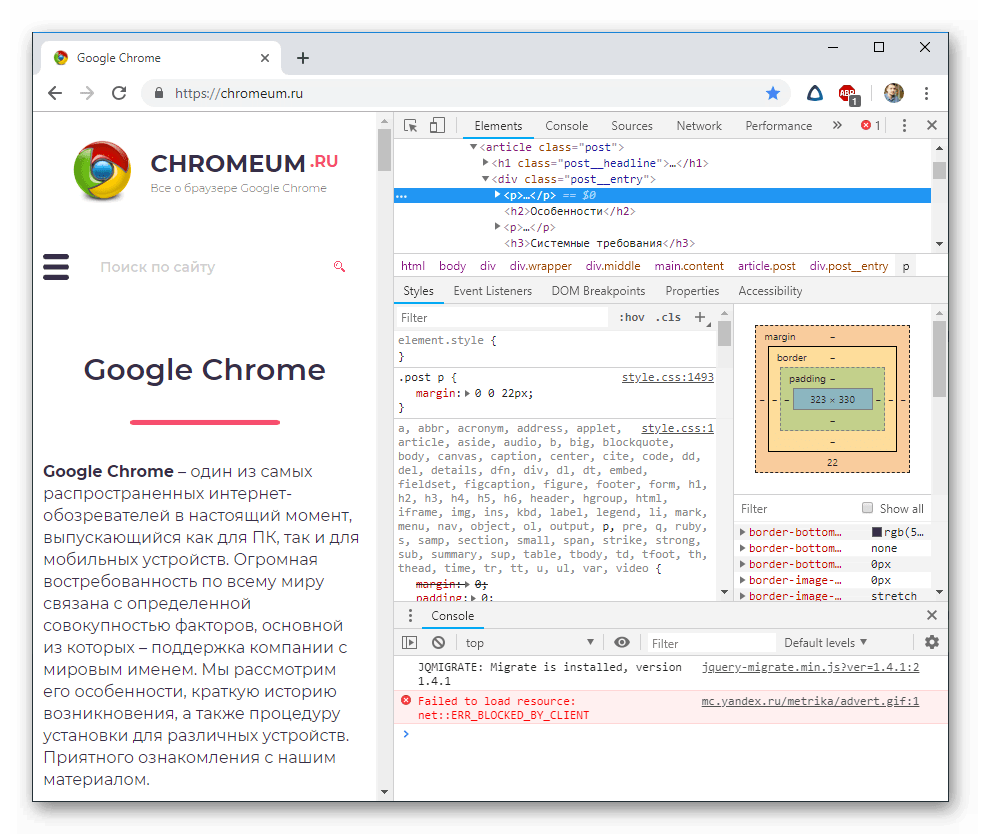
Task: Bookmark this page with the star
Action: (x=773, y=93)
